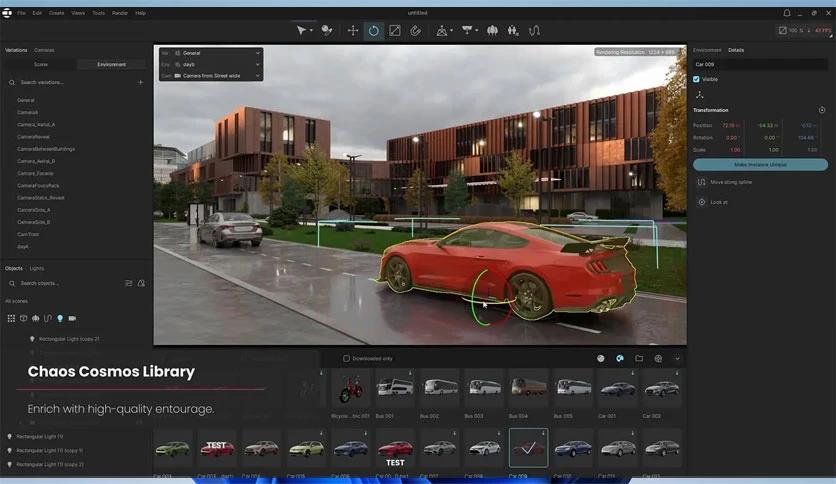Click the arrow selection tool
Screen dimensions: 836x484
click(x=302, y=31)
